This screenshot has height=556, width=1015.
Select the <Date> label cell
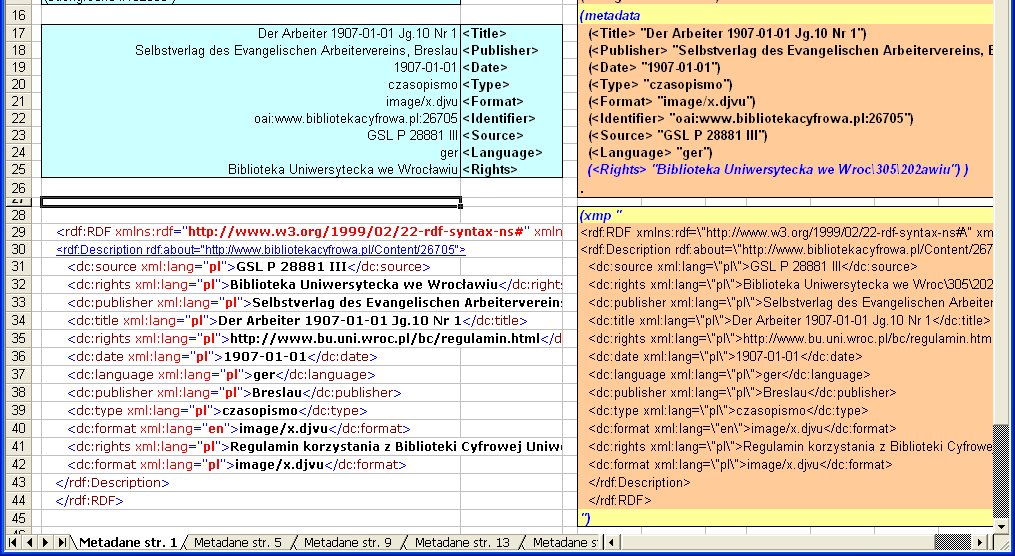pos(511,67)
